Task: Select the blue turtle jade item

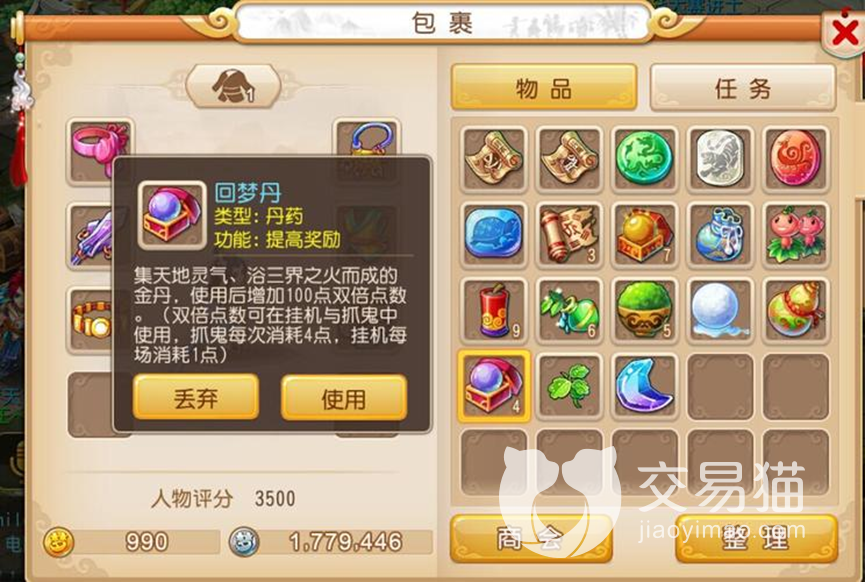Action: [493, 234]
